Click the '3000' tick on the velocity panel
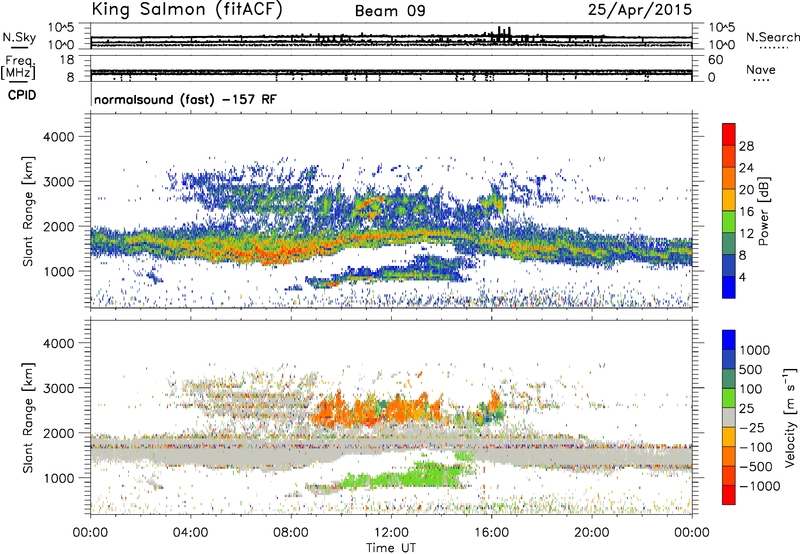800x554 pixels. click(58, 388)
